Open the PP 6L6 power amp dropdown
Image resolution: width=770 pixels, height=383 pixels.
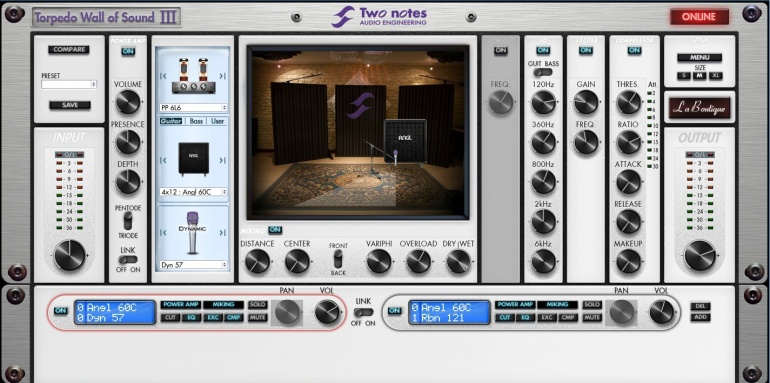tap(193, 108)
